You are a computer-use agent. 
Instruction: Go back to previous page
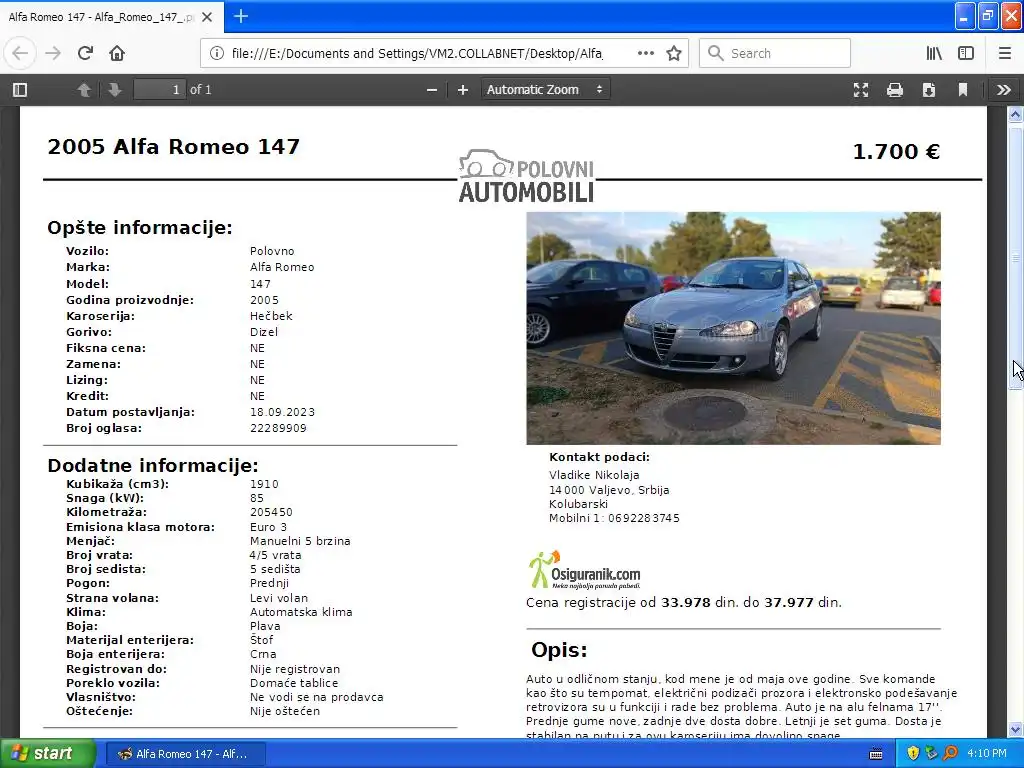click(x=20, y=53)
